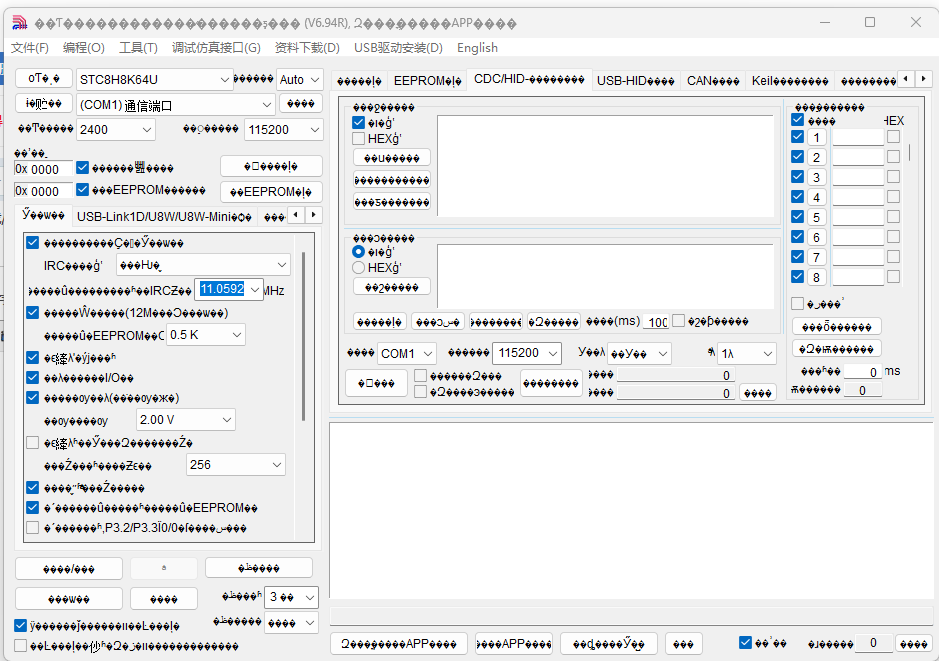Open the 115200 baud dropdown beside 2400

[283, 130]
